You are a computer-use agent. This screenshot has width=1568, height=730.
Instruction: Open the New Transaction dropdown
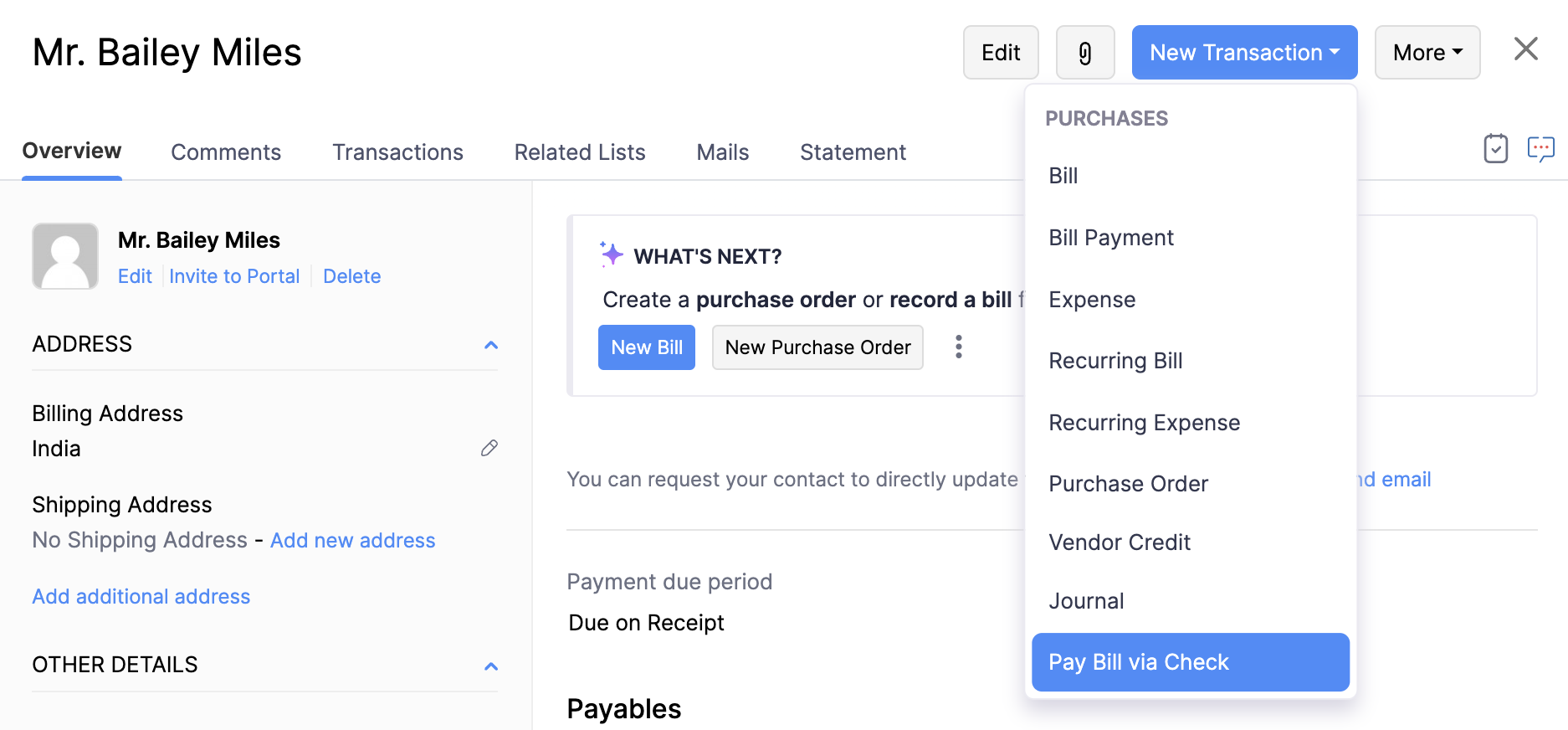(x=1243, y=53)
